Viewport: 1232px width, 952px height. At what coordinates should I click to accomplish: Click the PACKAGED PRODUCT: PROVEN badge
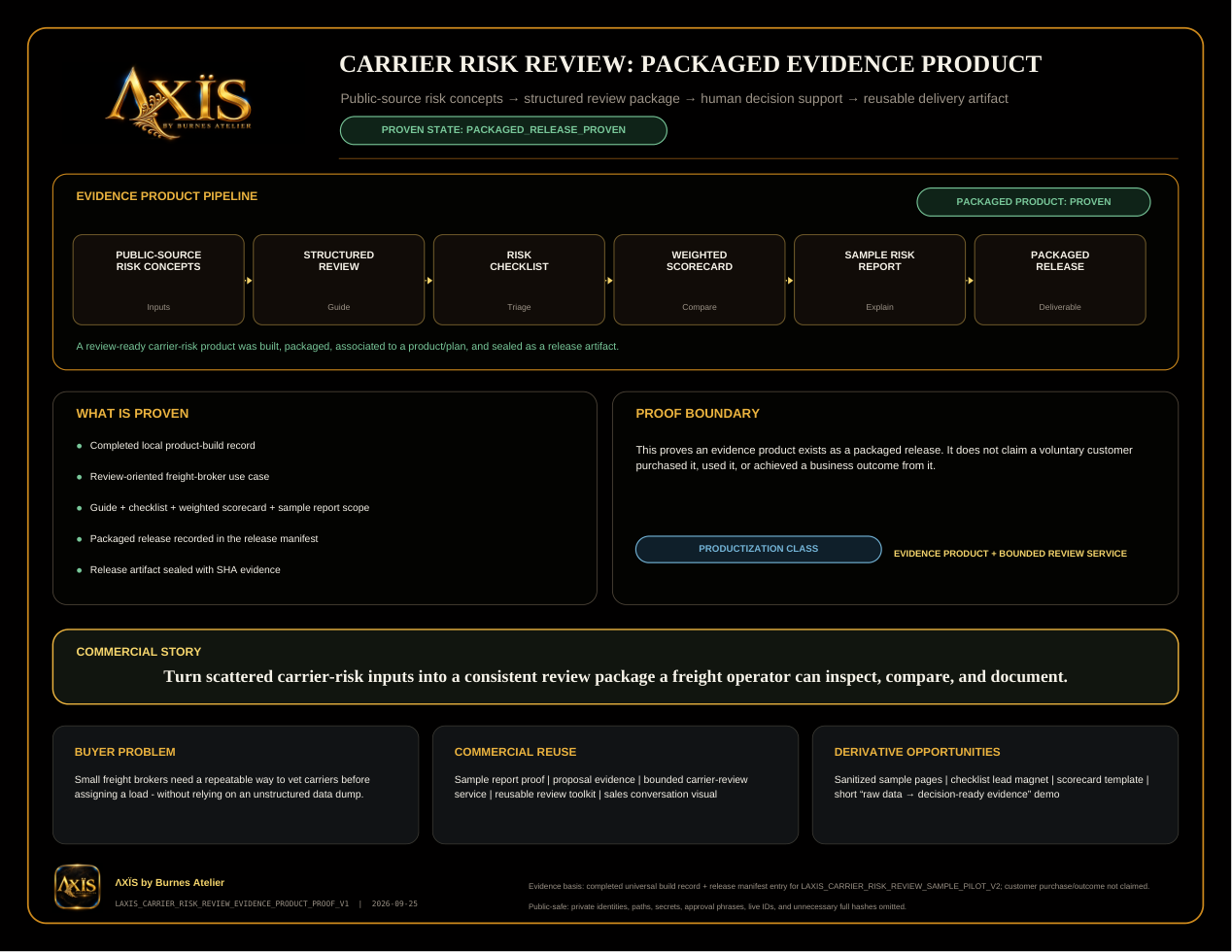[1033, 202]
